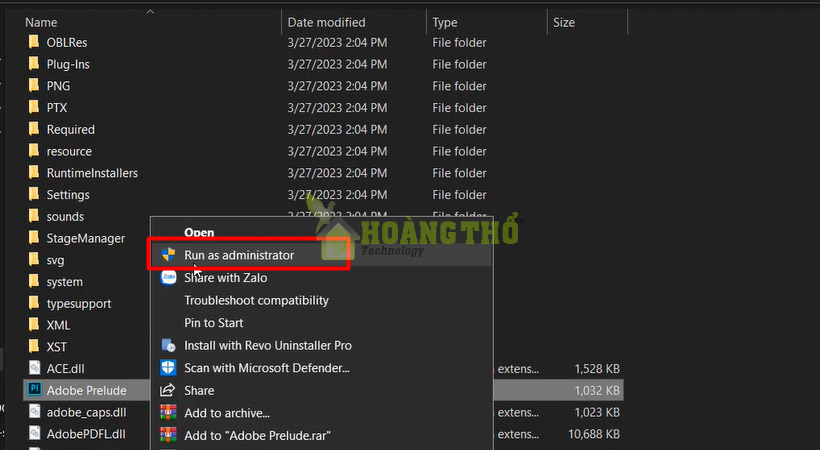Sort files by Name column header
Image resolution: width=820 pixels, height=450 pixels.
click(40, 22)
